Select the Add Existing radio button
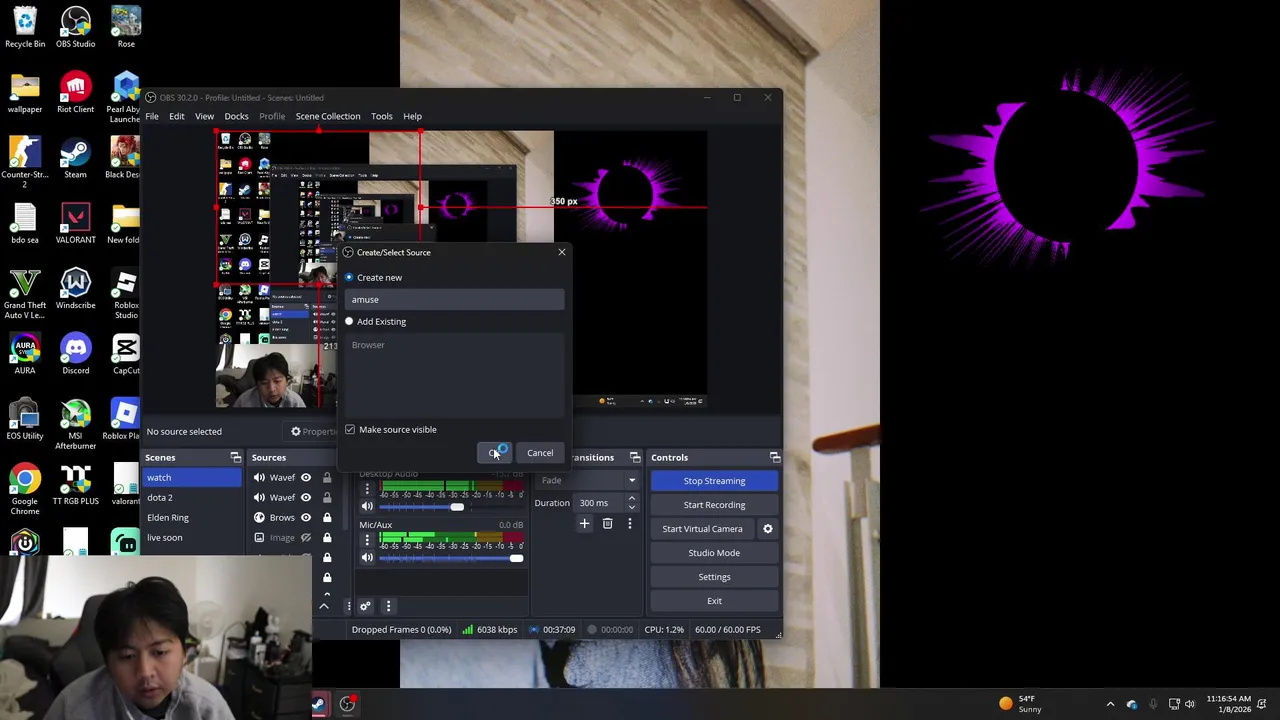The height and width of the screenshot is (720, 1280). pos(349,321)
